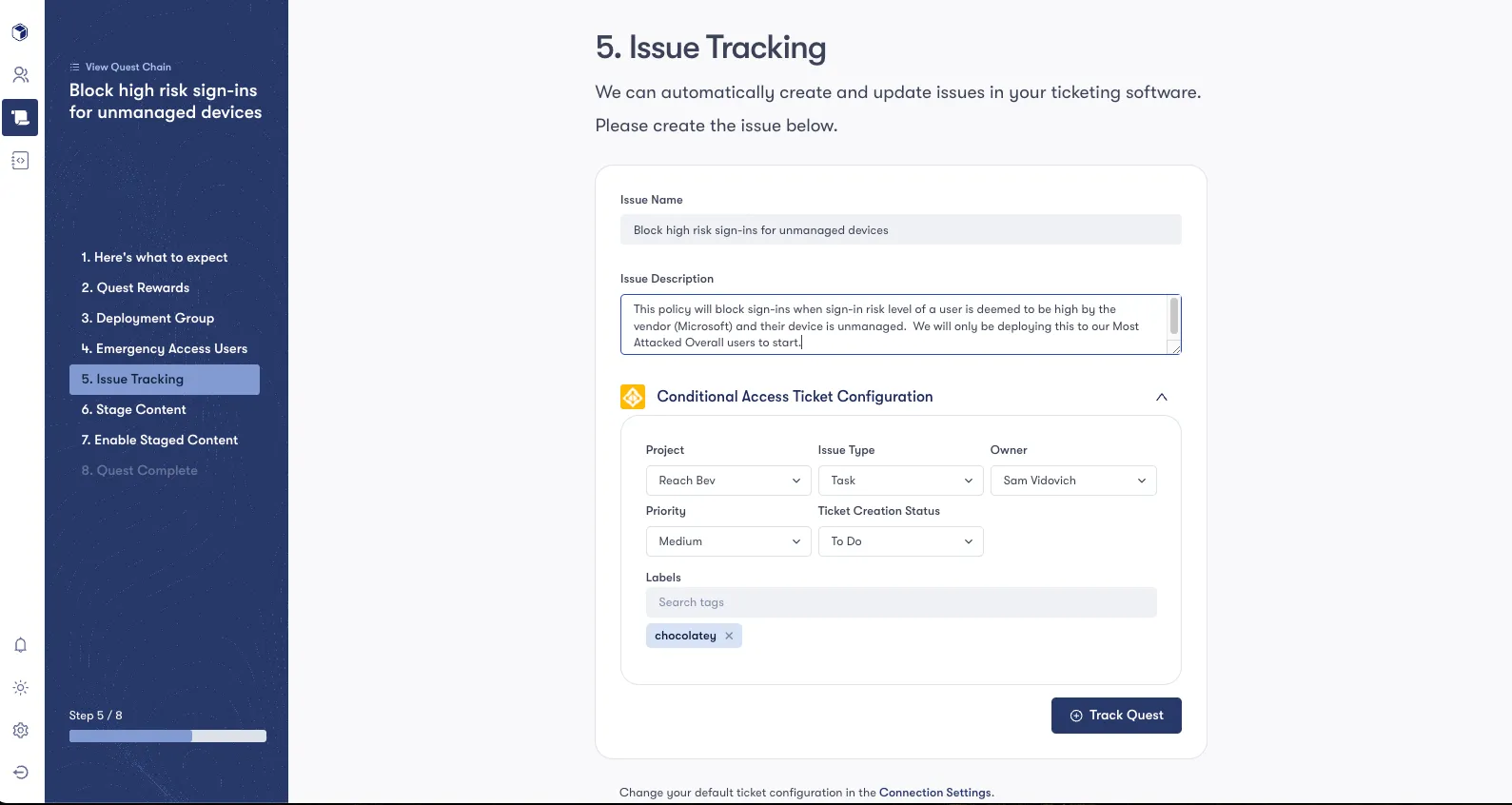
Task: Open the Connection Settings link
Action: point(934,793)
